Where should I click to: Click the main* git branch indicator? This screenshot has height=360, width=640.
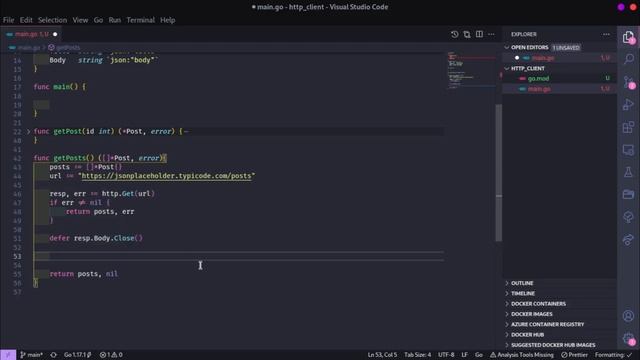click(31, 355)
